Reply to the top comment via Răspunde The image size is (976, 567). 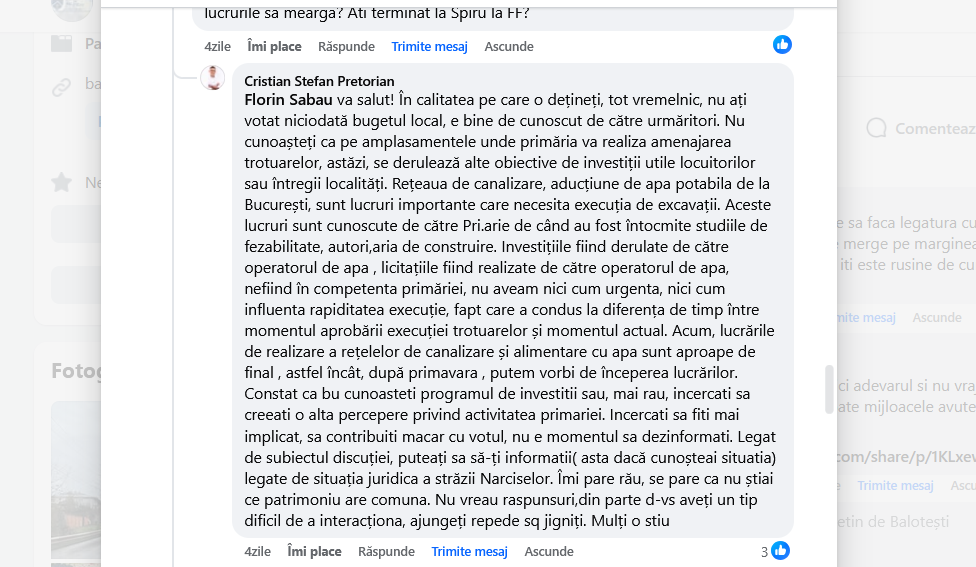click(x=346, y=46)
